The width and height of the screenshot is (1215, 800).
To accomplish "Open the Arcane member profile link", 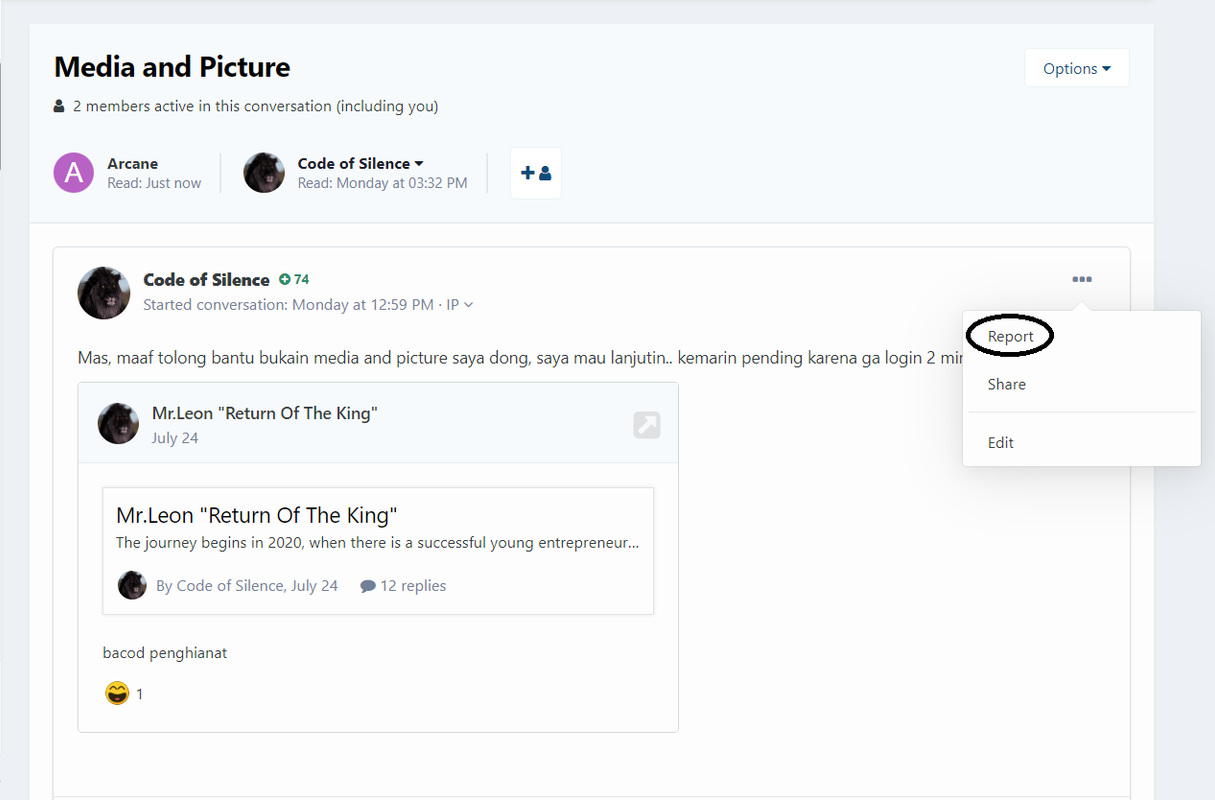I will (x=133, y=163).
